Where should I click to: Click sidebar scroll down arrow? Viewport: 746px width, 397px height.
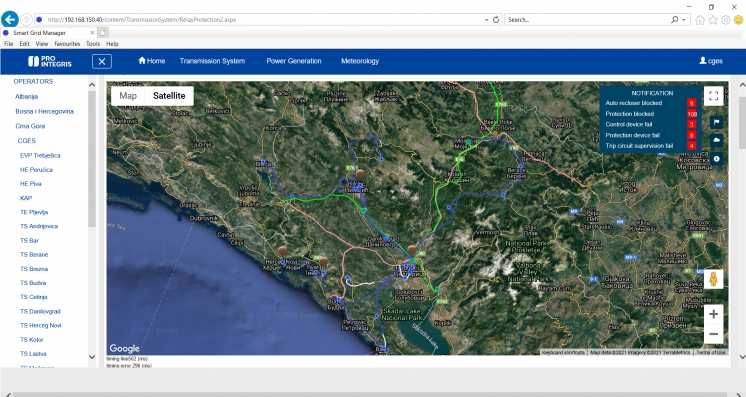pos(92,357)
